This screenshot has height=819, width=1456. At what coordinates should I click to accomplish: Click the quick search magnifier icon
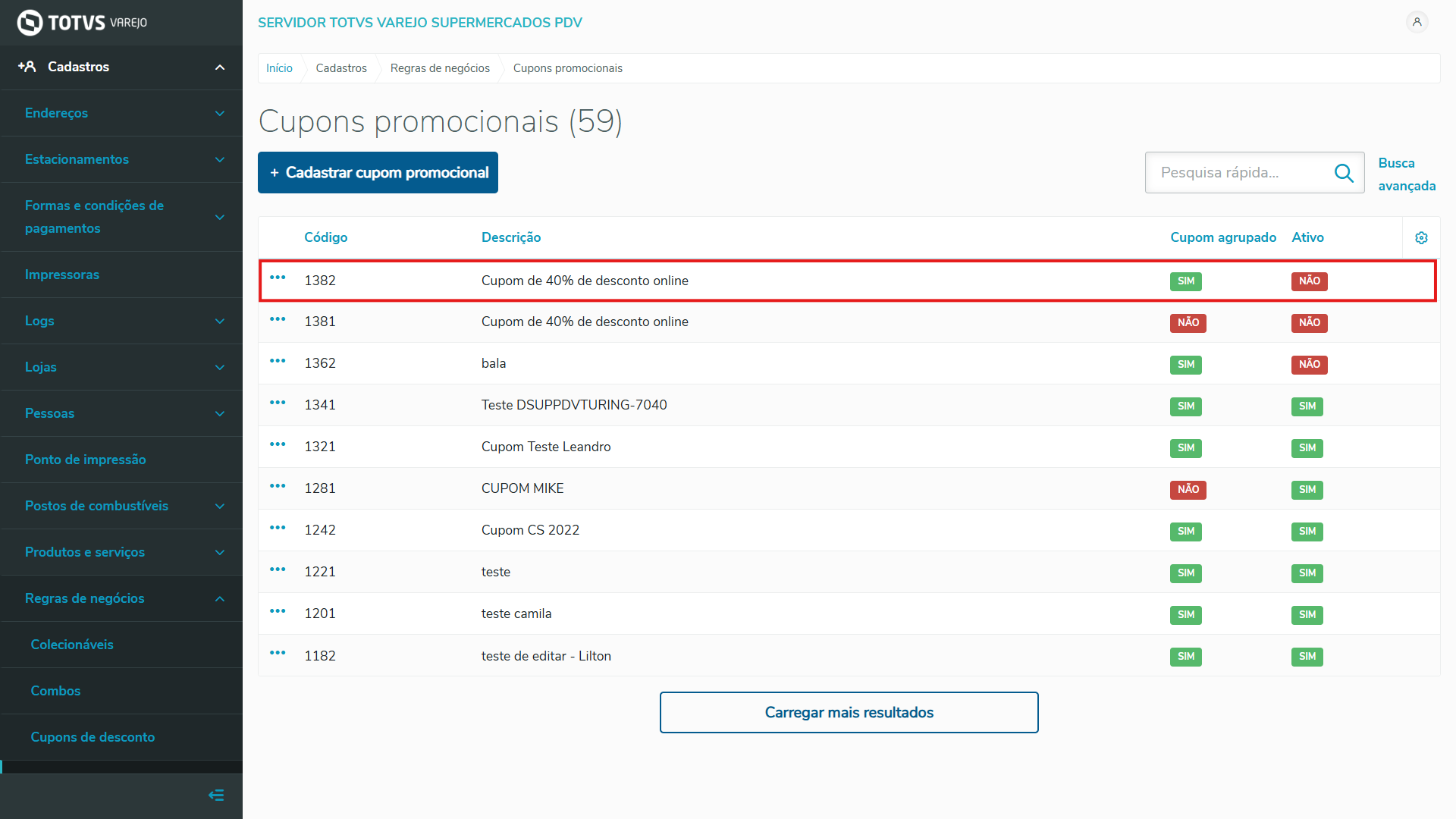point(1343,173)
